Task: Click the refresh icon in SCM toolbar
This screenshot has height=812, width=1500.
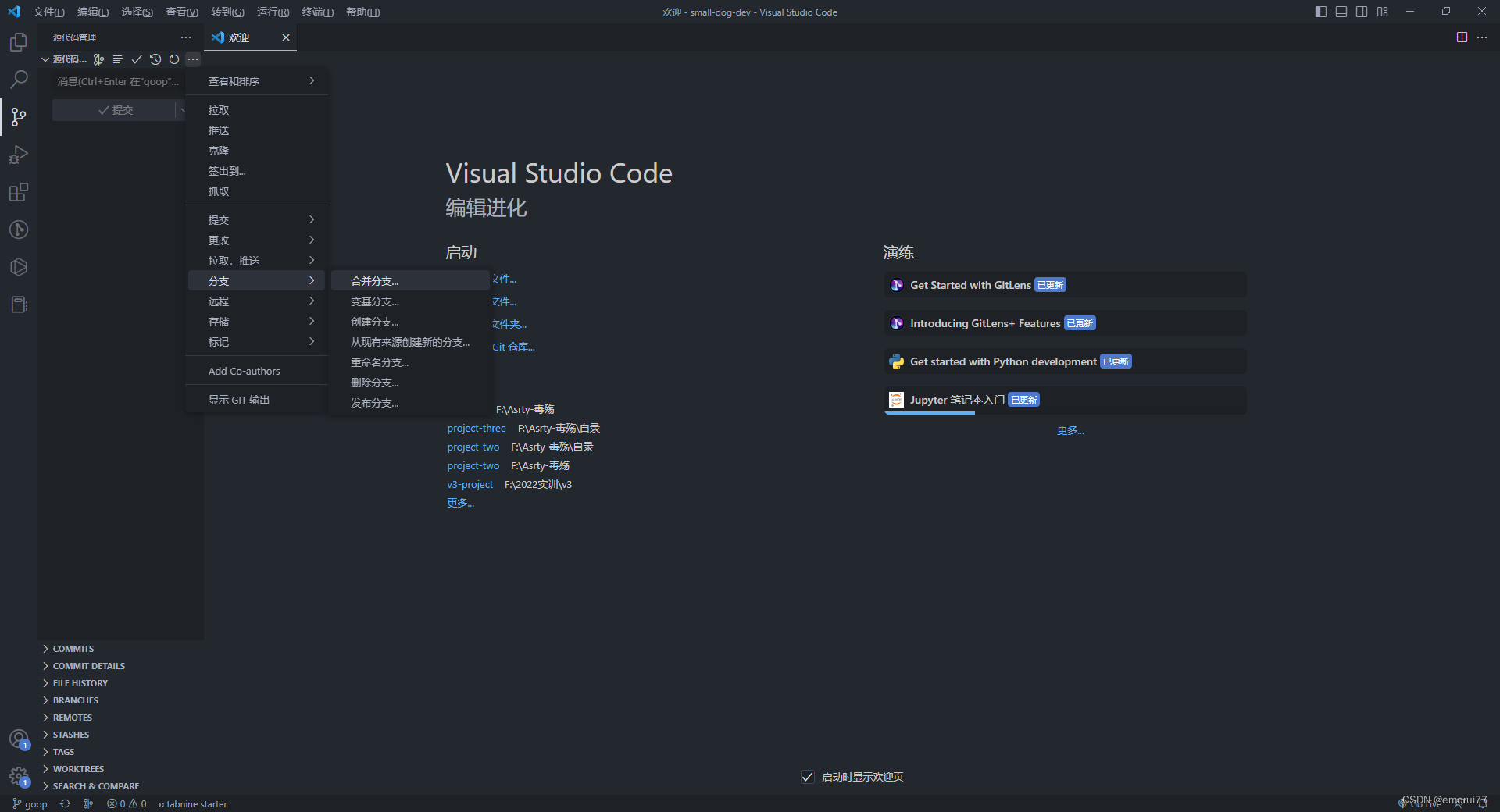Action: point(174,59)
